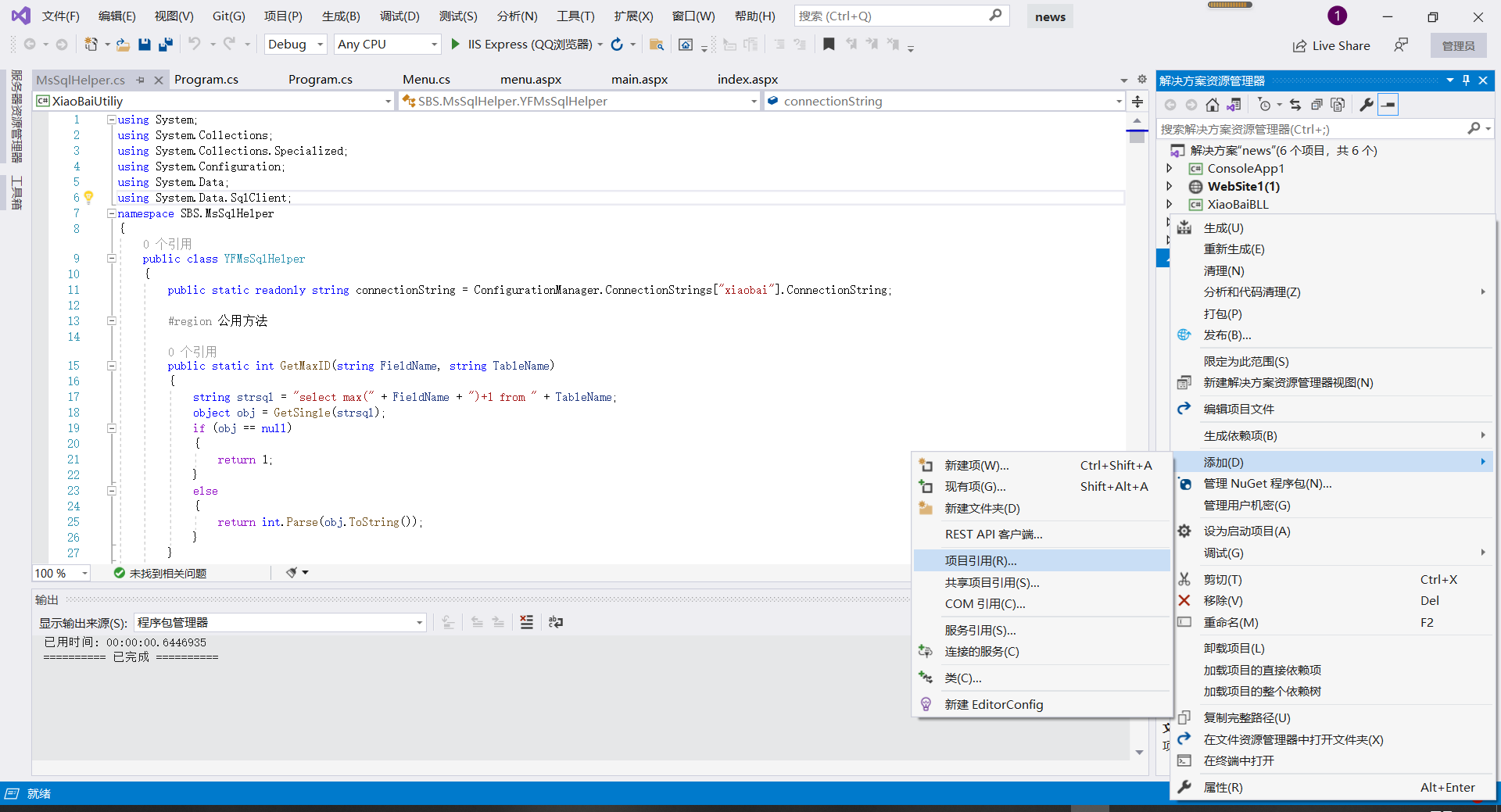This screenshot has height=812, width=1501.
Task: Open the 调试(D) menu
Action: (399, 16)
